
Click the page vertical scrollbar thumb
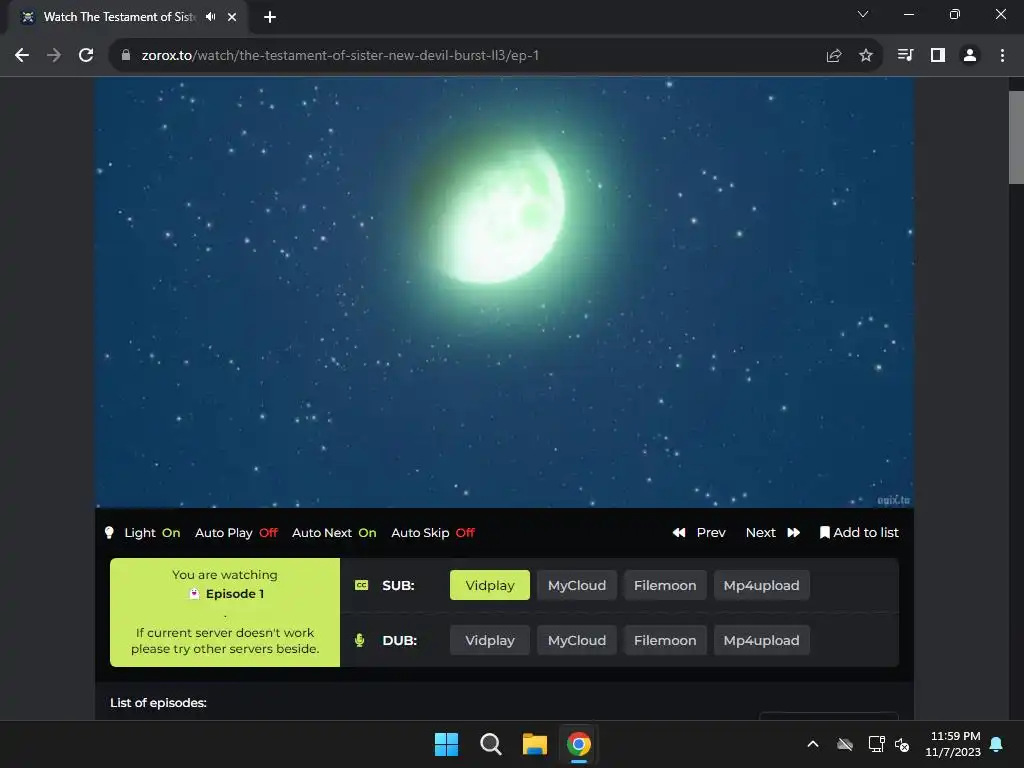[x=1016, y=137]
